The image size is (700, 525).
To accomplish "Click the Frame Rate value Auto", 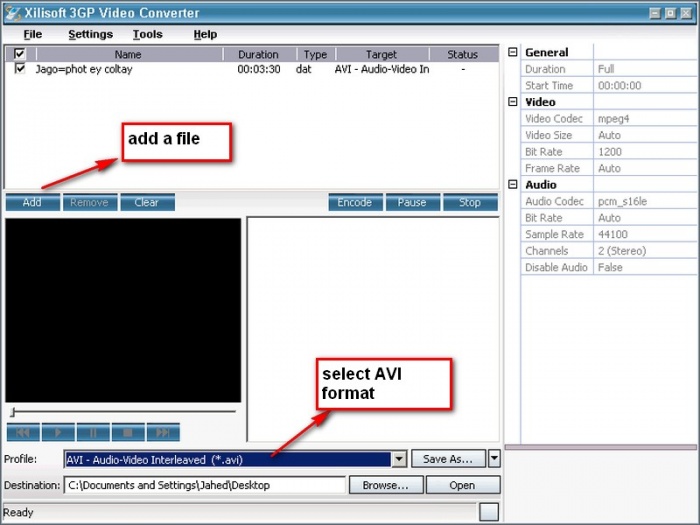I will click(609, 168).
